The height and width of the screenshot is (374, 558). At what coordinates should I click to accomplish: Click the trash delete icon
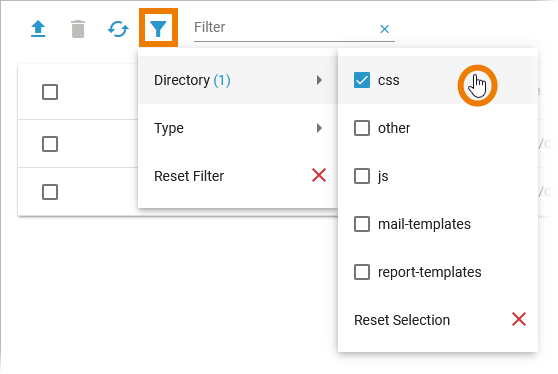point(78,29)
